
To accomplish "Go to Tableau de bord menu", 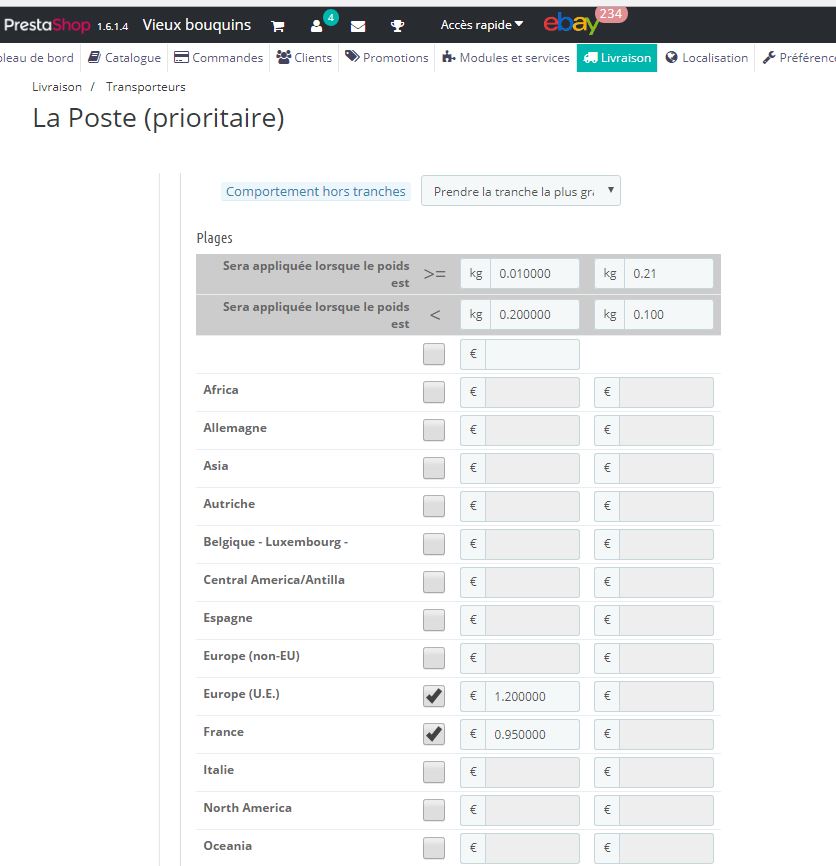I will (x=36, y=57).
